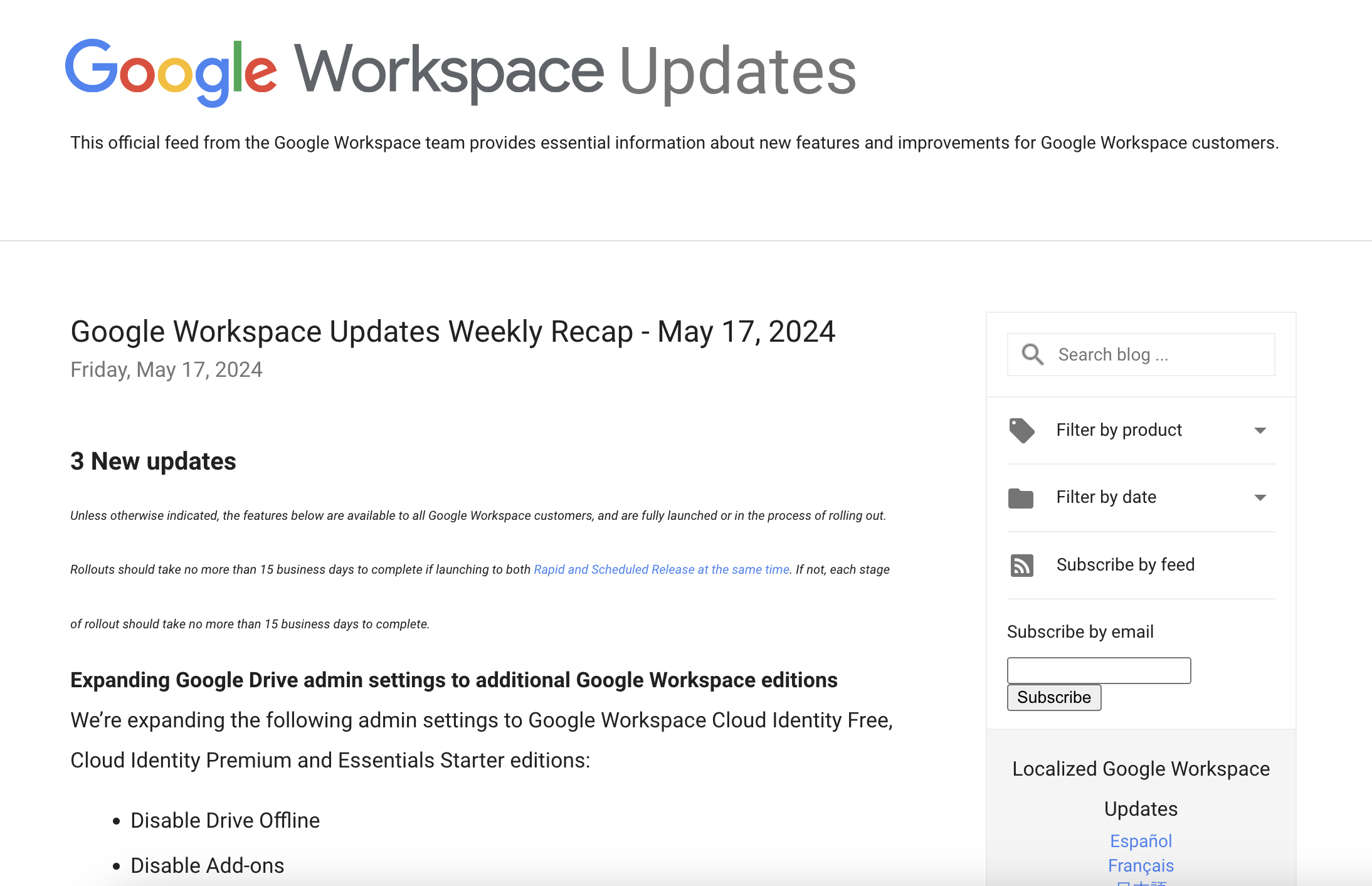Click the Subscribe by email input box
Image resolution: width=1372 pixels, height=886 pixels.
pyautogui.click(x=1099, y=670)
